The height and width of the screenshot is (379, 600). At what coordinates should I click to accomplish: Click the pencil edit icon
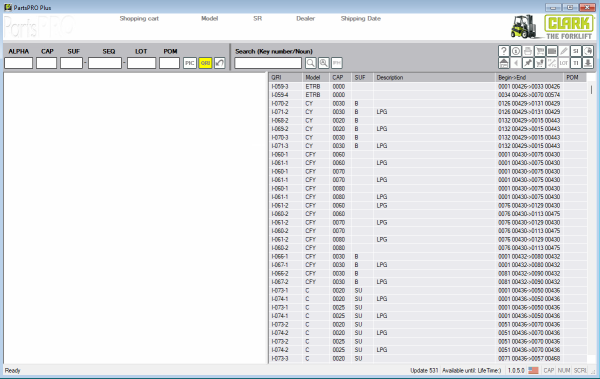(x=564, y=51)
